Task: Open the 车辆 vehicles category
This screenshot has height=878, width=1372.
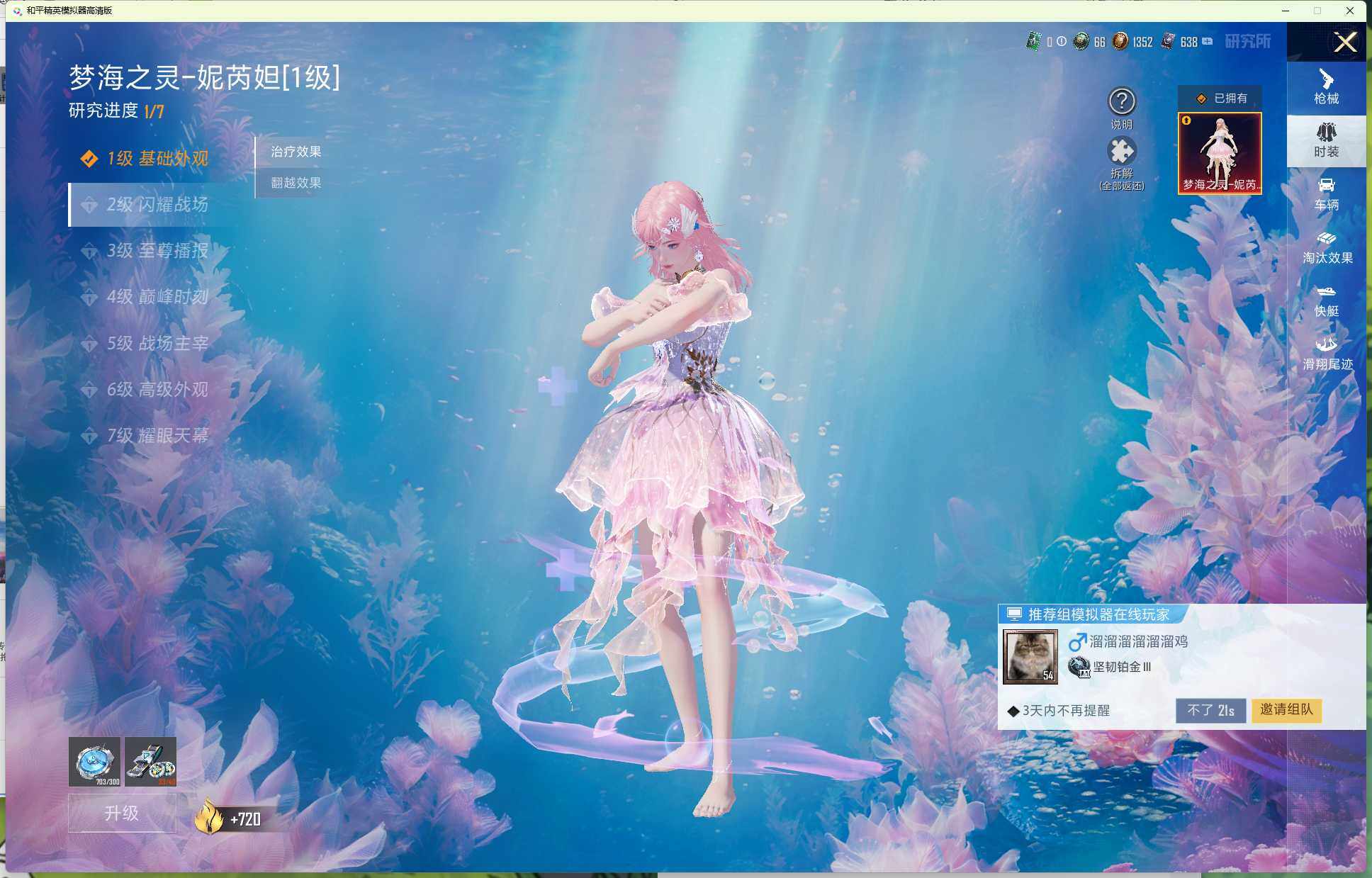Action: (1326, 194)
